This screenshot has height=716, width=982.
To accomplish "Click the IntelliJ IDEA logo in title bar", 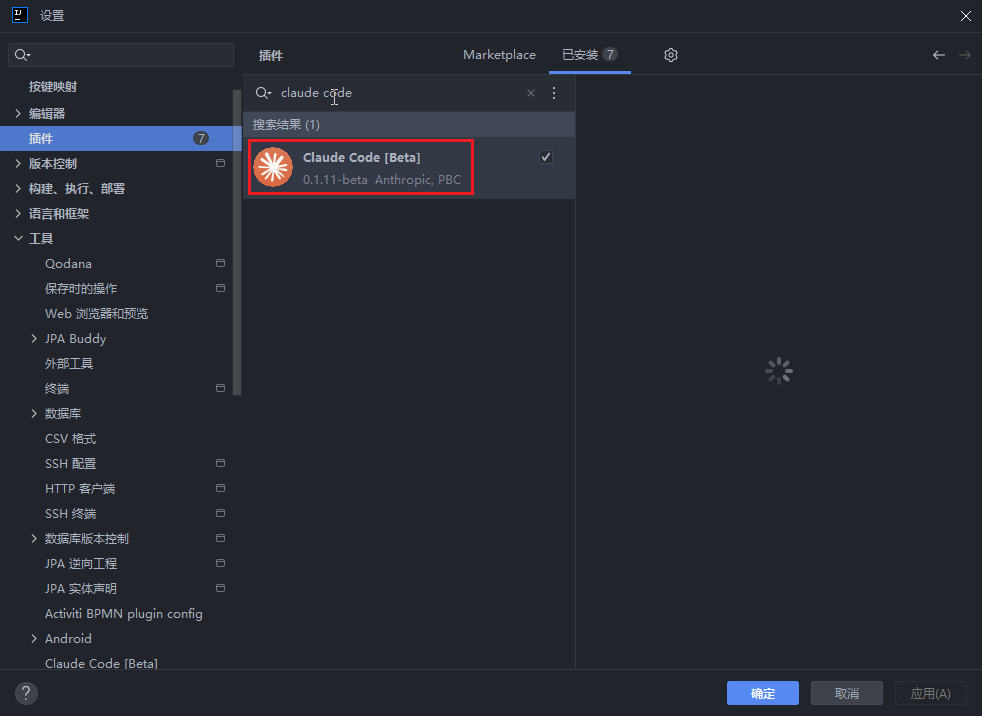I will click(x=20, y=15).
